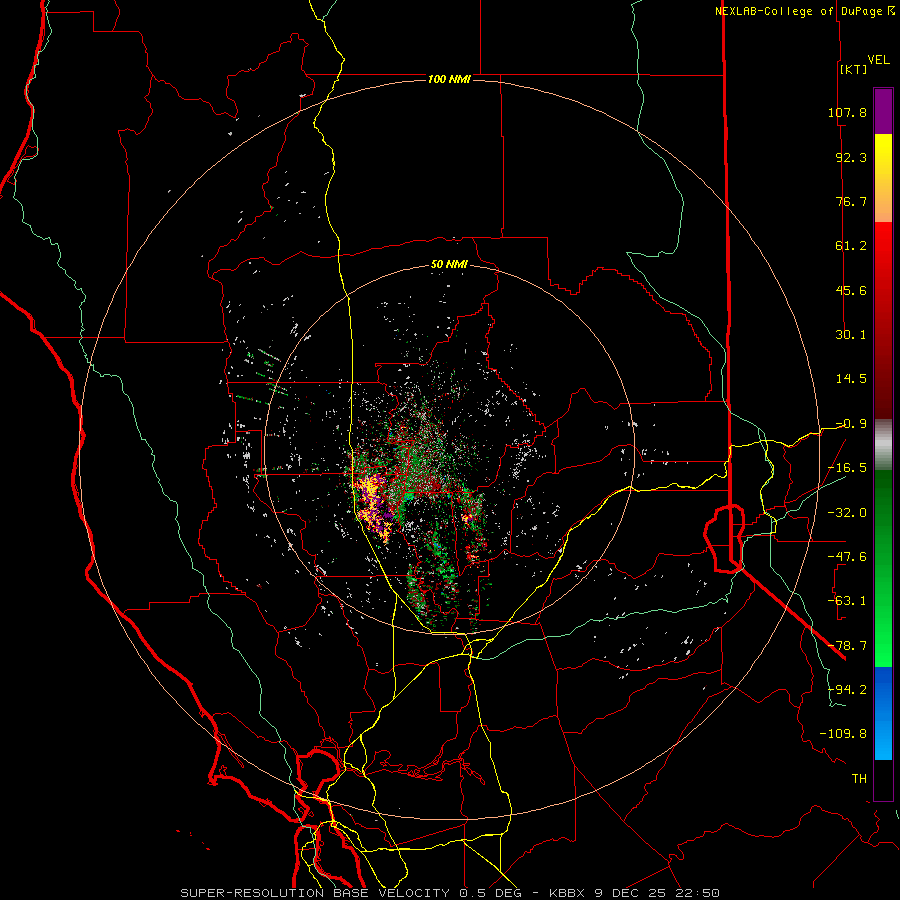
Task: Click the gray near-zero segment of the color bar
Action: (883, 445)
